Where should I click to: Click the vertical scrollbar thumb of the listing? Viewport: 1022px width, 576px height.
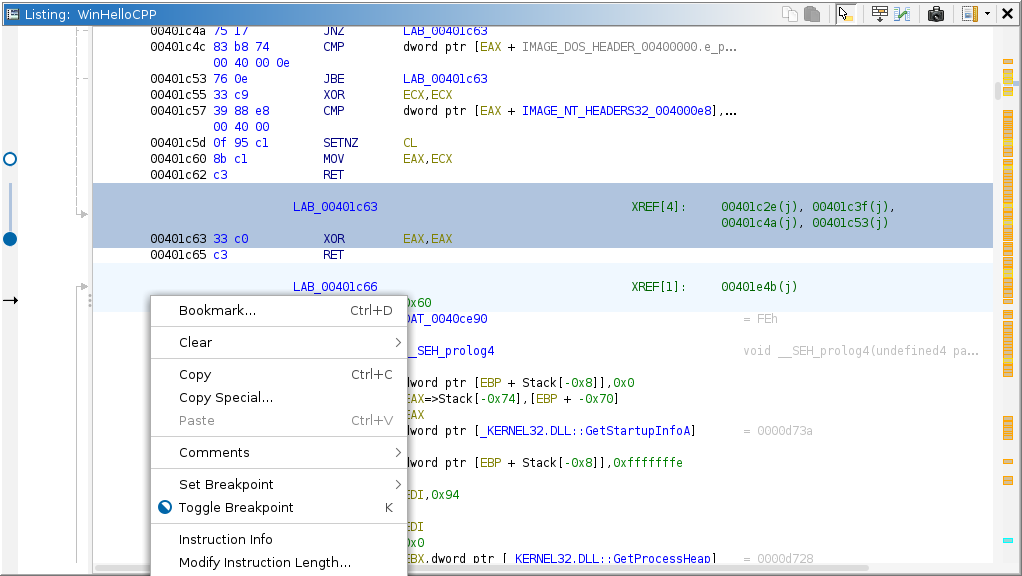click(x=997, y=91)
